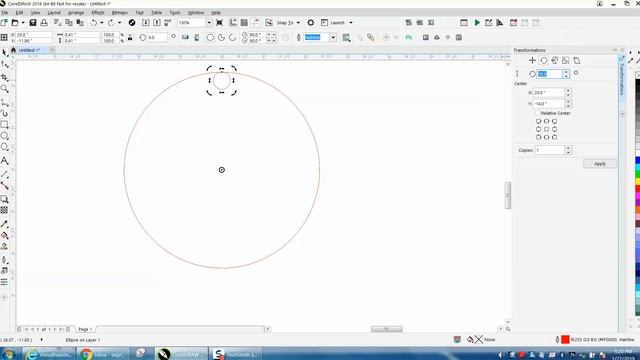The width and height of the screenshot is (640, 360).
Task: Open the Effects menu
Action: [x=98, y=13]
